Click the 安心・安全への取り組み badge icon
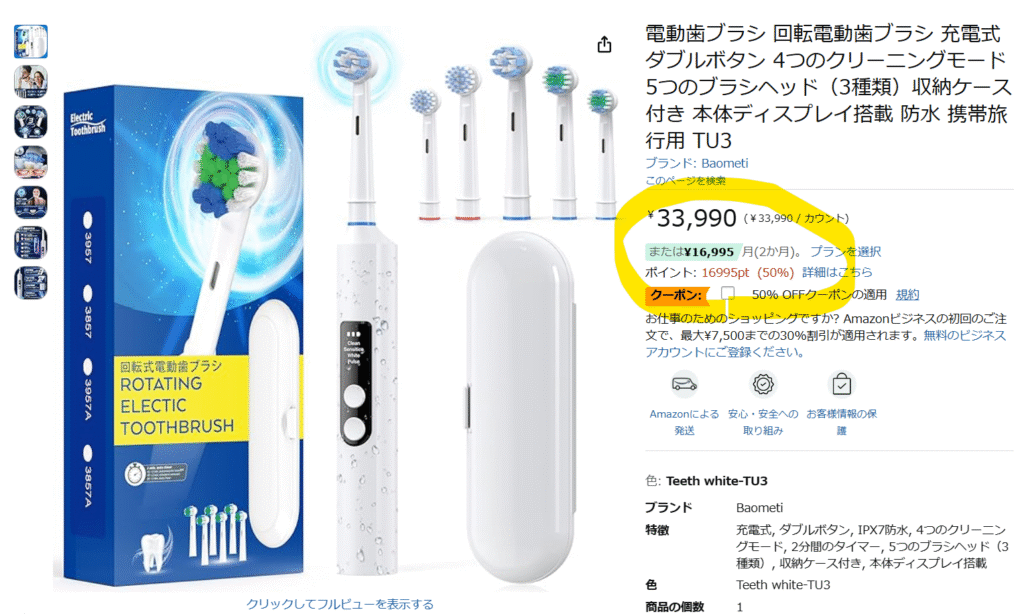 [763, 384]
